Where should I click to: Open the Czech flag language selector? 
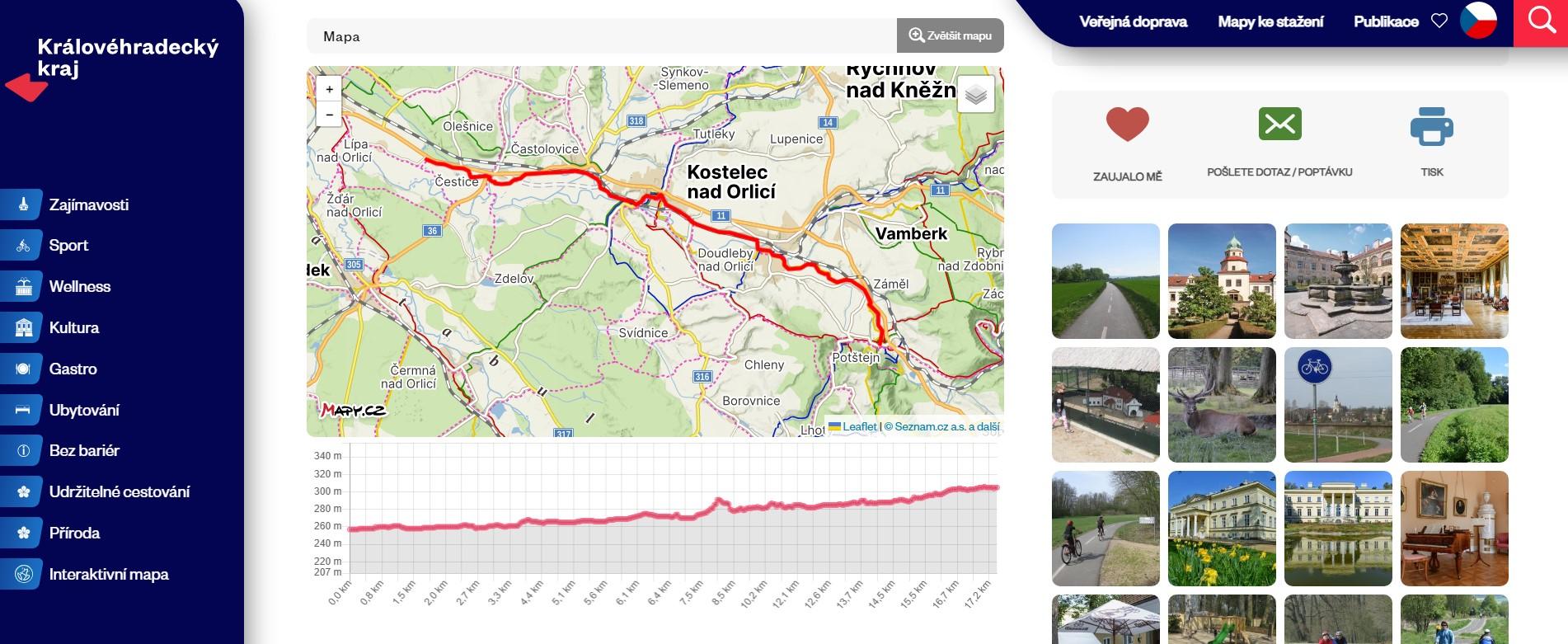[1478, 21]
